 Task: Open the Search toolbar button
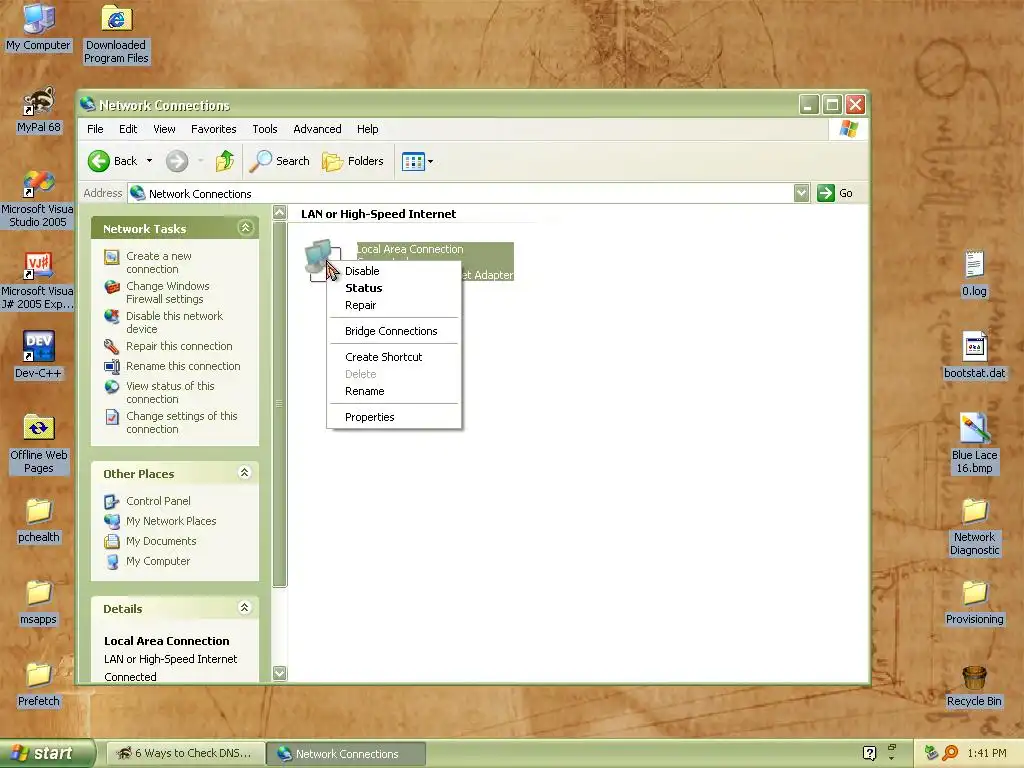tap(280, 161)
